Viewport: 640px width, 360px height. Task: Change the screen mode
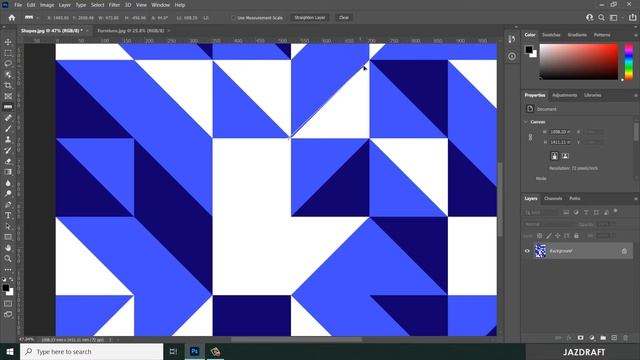point(8,314)
